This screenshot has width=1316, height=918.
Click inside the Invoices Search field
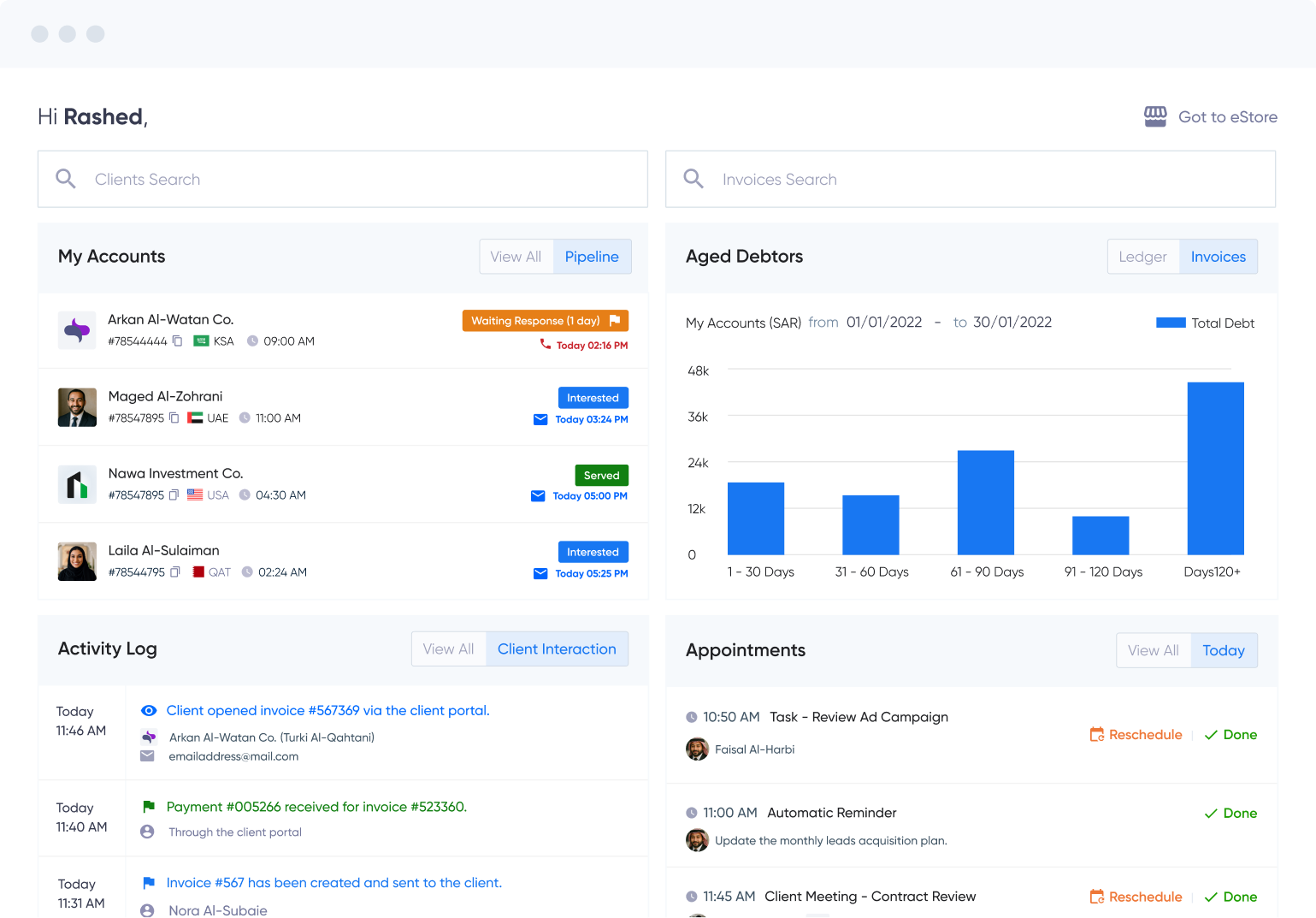tap(855, 179)
